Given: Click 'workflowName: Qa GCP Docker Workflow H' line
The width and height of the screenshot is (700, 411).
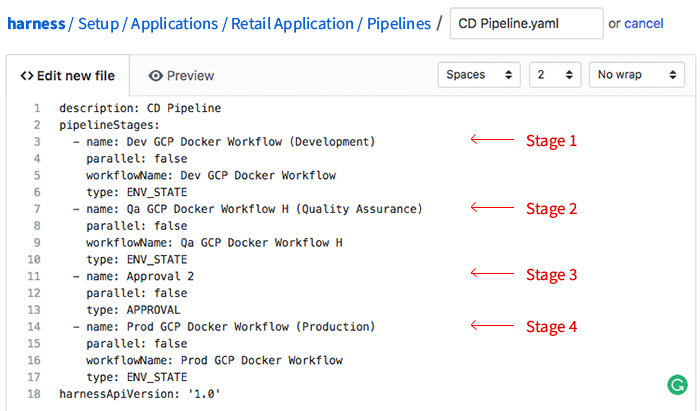Looking at the screenshot, I should pos(214,243).
